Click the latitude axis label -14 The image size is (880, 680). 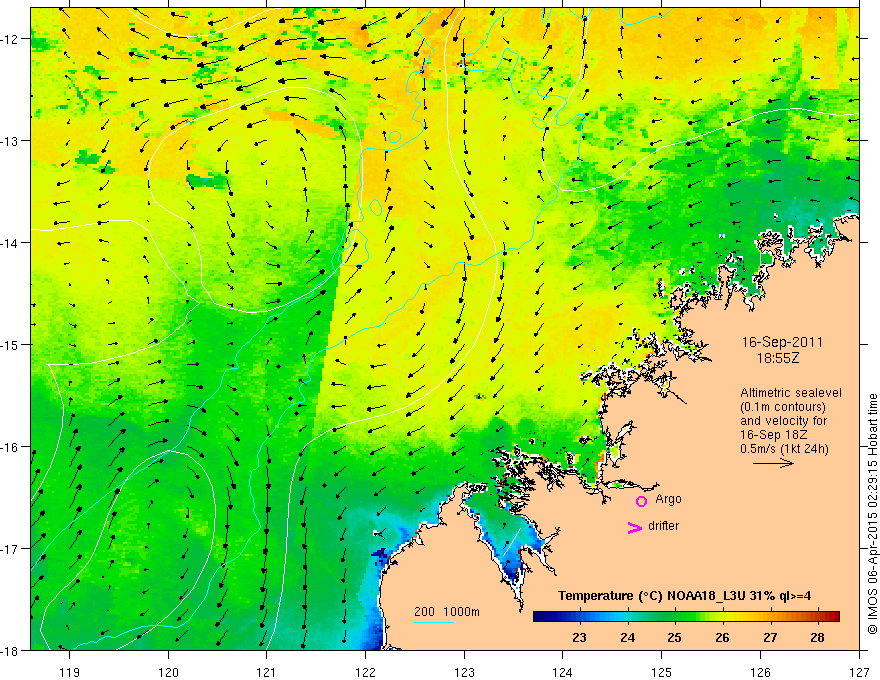click(x=11, y=243)
